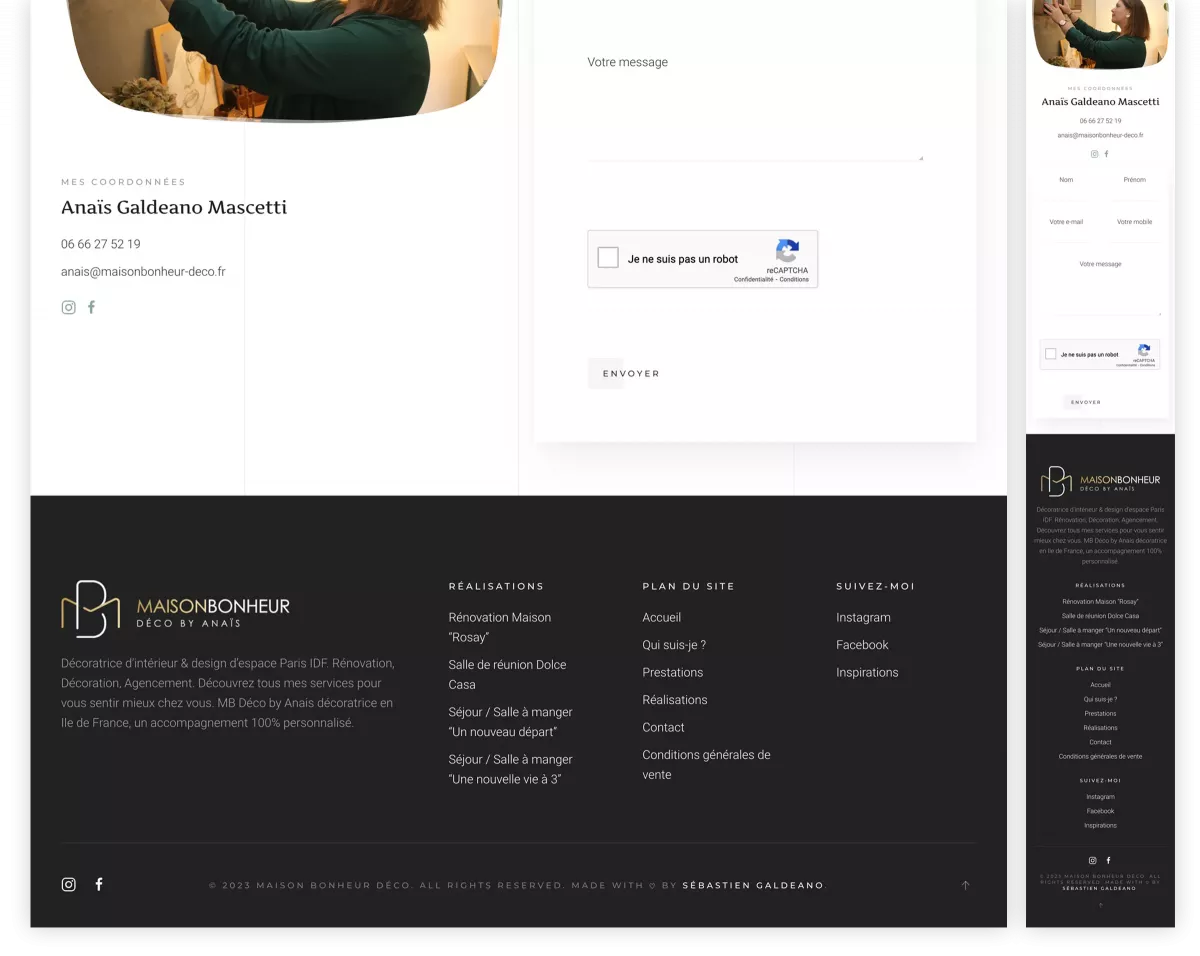Open 'Conditions générales de vente' mobile link
The height and width of the screenshot is (956, 1200).
1100,756
